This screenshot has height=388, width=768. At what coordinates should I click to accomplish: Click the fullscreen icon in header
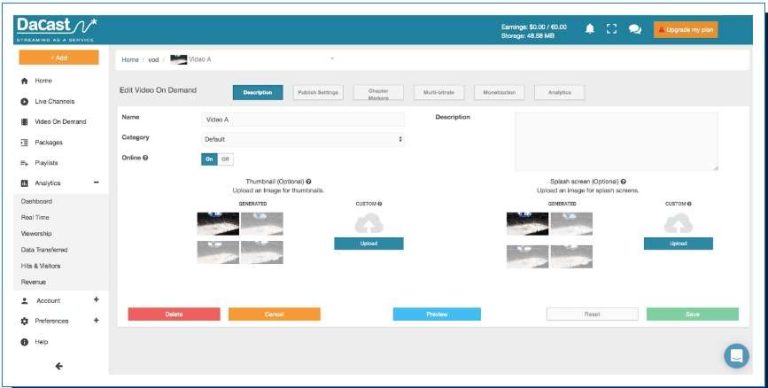(611, 29)
